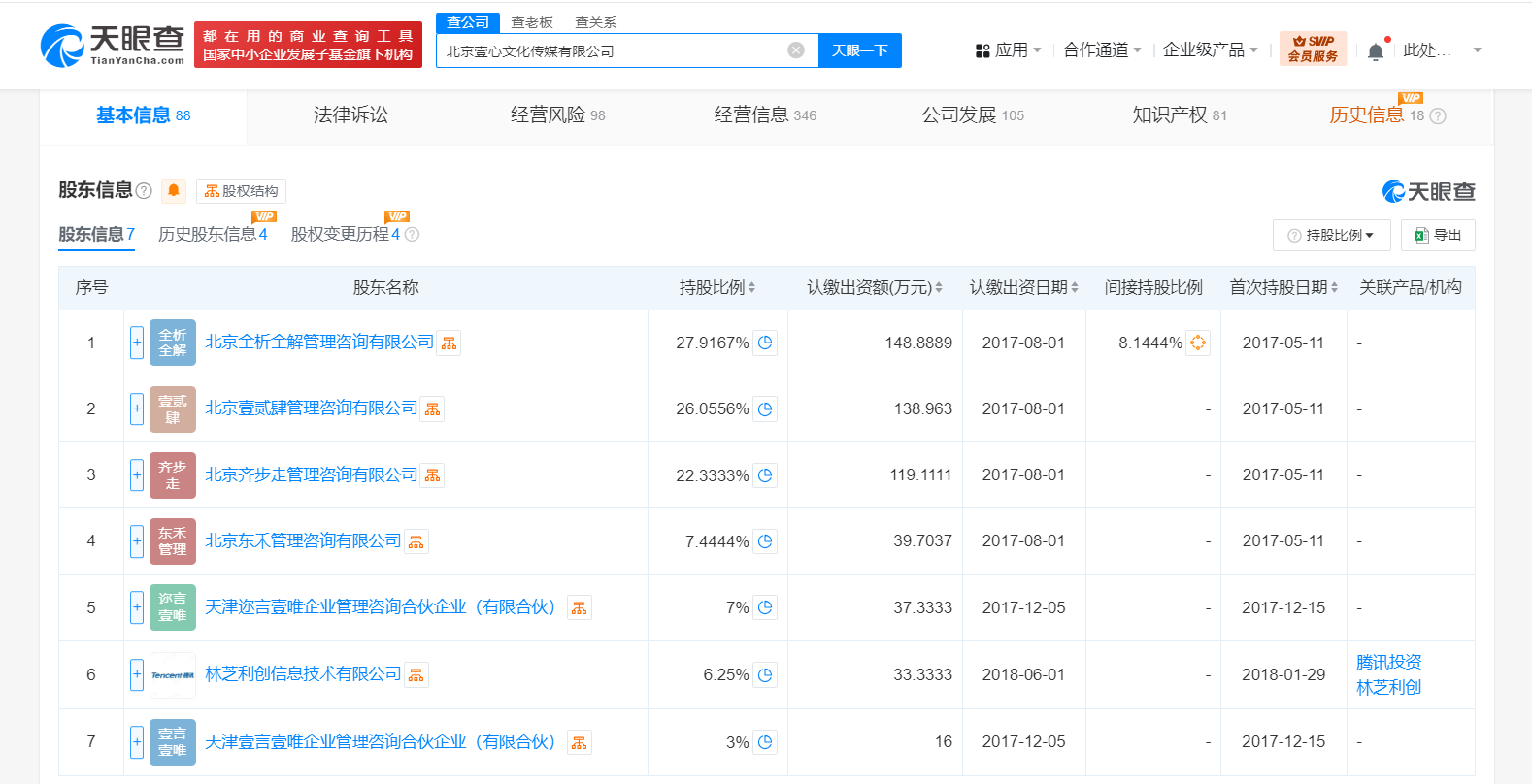Open equity structure icon for 北京齐步走管理咨询有限公司
Image resolution: width=1532 pixels, height=784 pixels.
pos(433,475)
